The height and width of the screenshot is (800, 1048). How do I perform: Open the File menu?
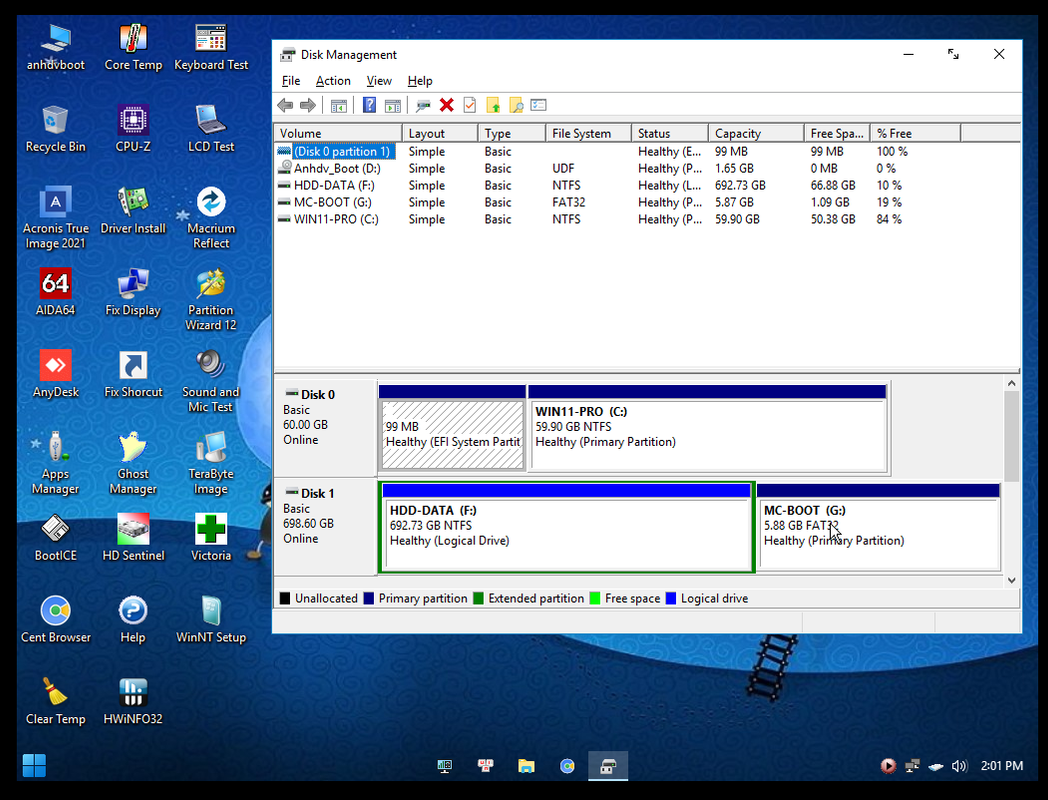tap(291, 81)
